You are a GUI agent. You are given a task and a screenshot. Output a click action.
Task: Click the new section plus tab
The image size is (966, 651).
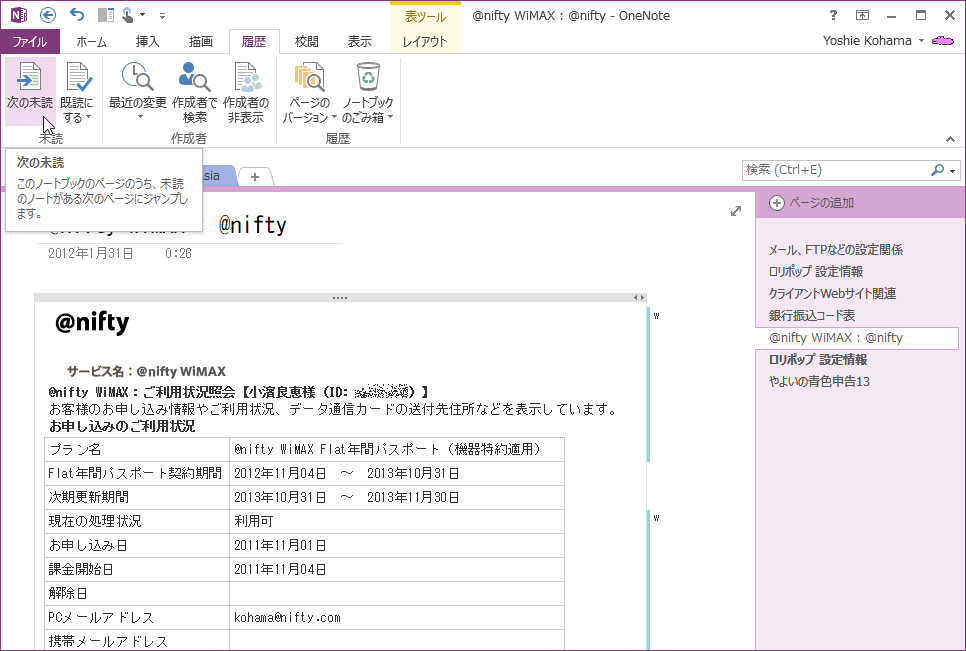255,177
